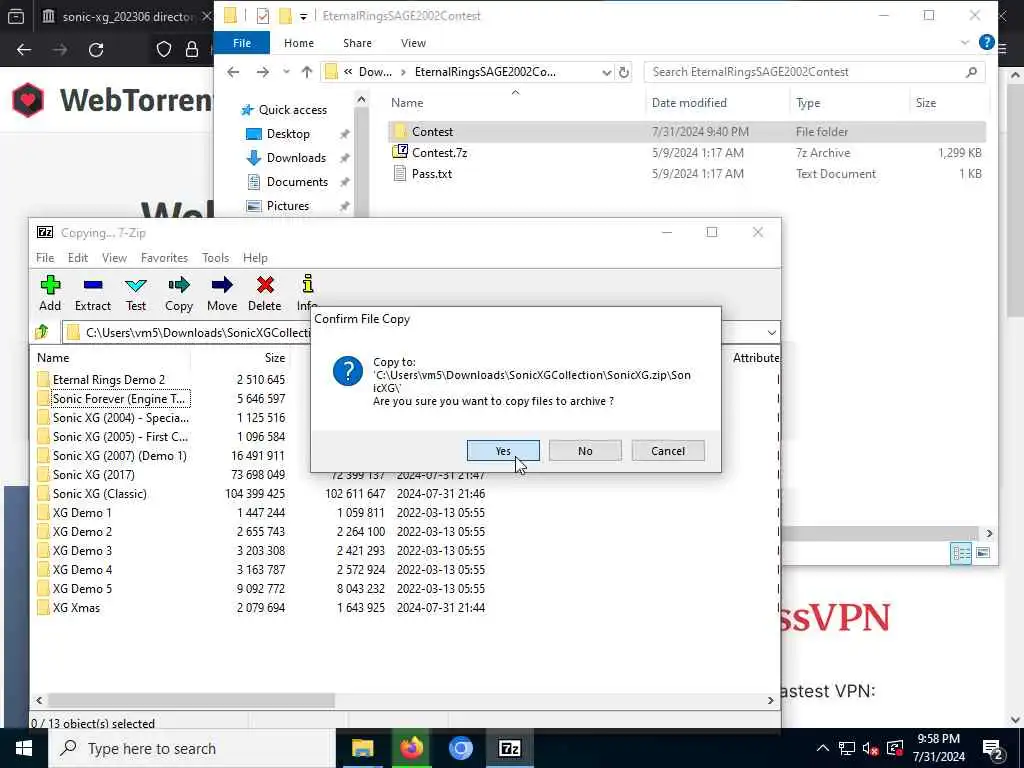Expand Explorer address bar history dropdown
The height and width of the screenshot is (768, 1024).
click(x=607, y=72)
